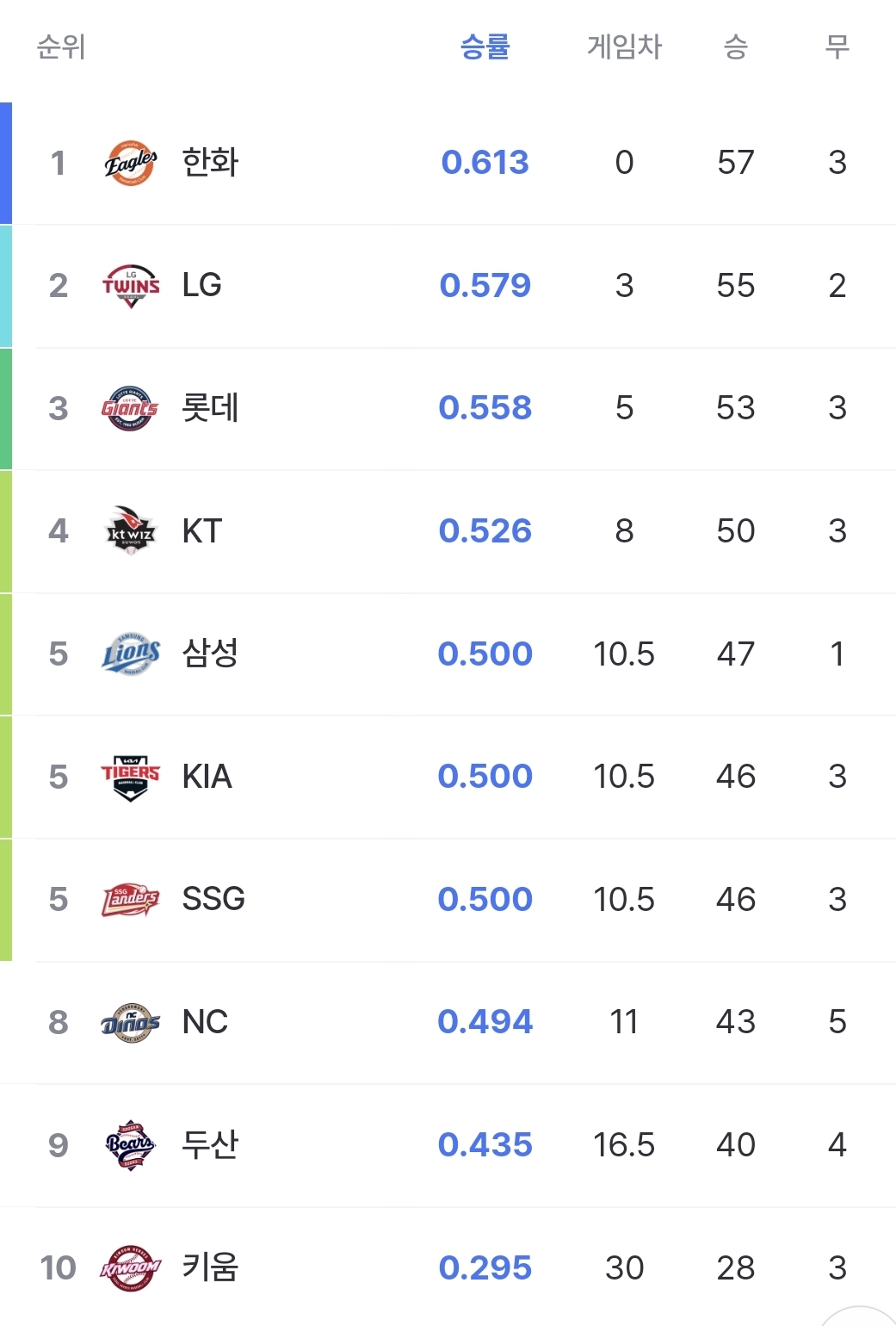Viewport: 896px width, 1326px height.
Task: Select 두산 team row name
Action: pos(210,1144)
